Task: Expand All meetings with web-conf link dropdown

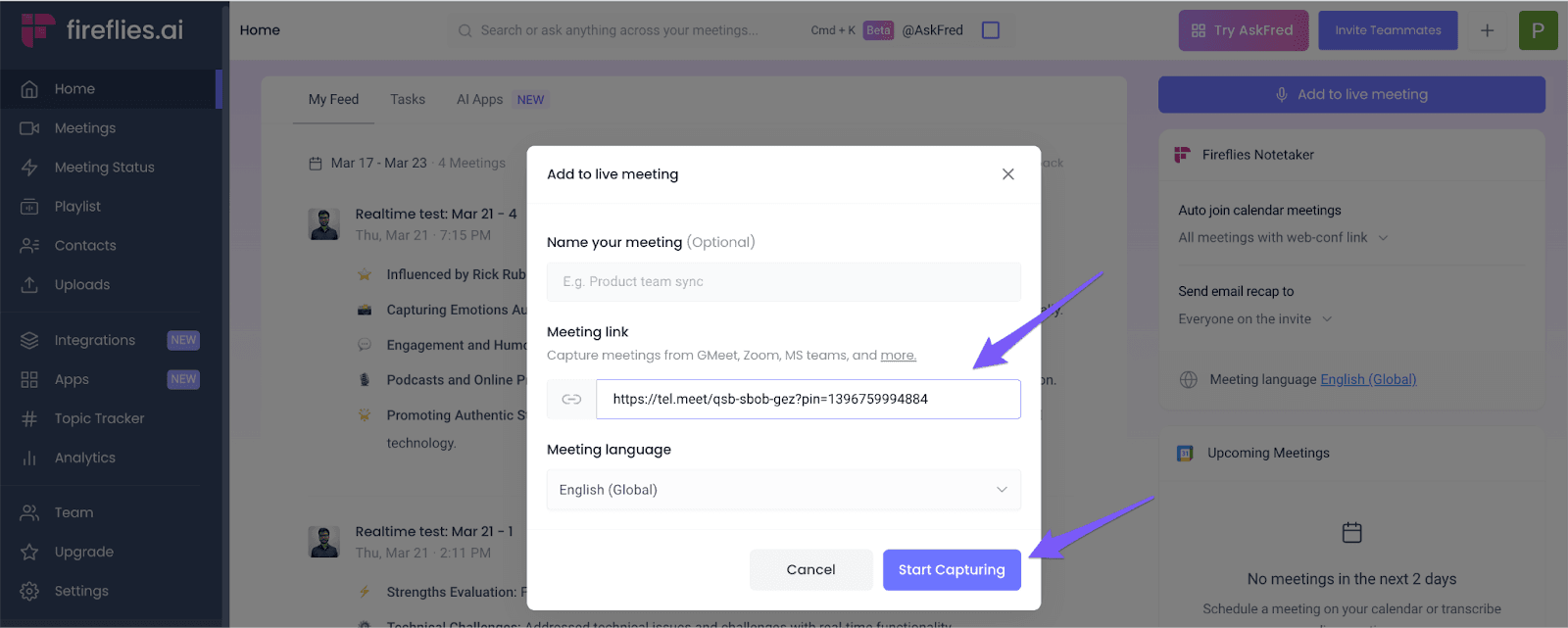Action: pyautogui.click(x=1284, y=238)
